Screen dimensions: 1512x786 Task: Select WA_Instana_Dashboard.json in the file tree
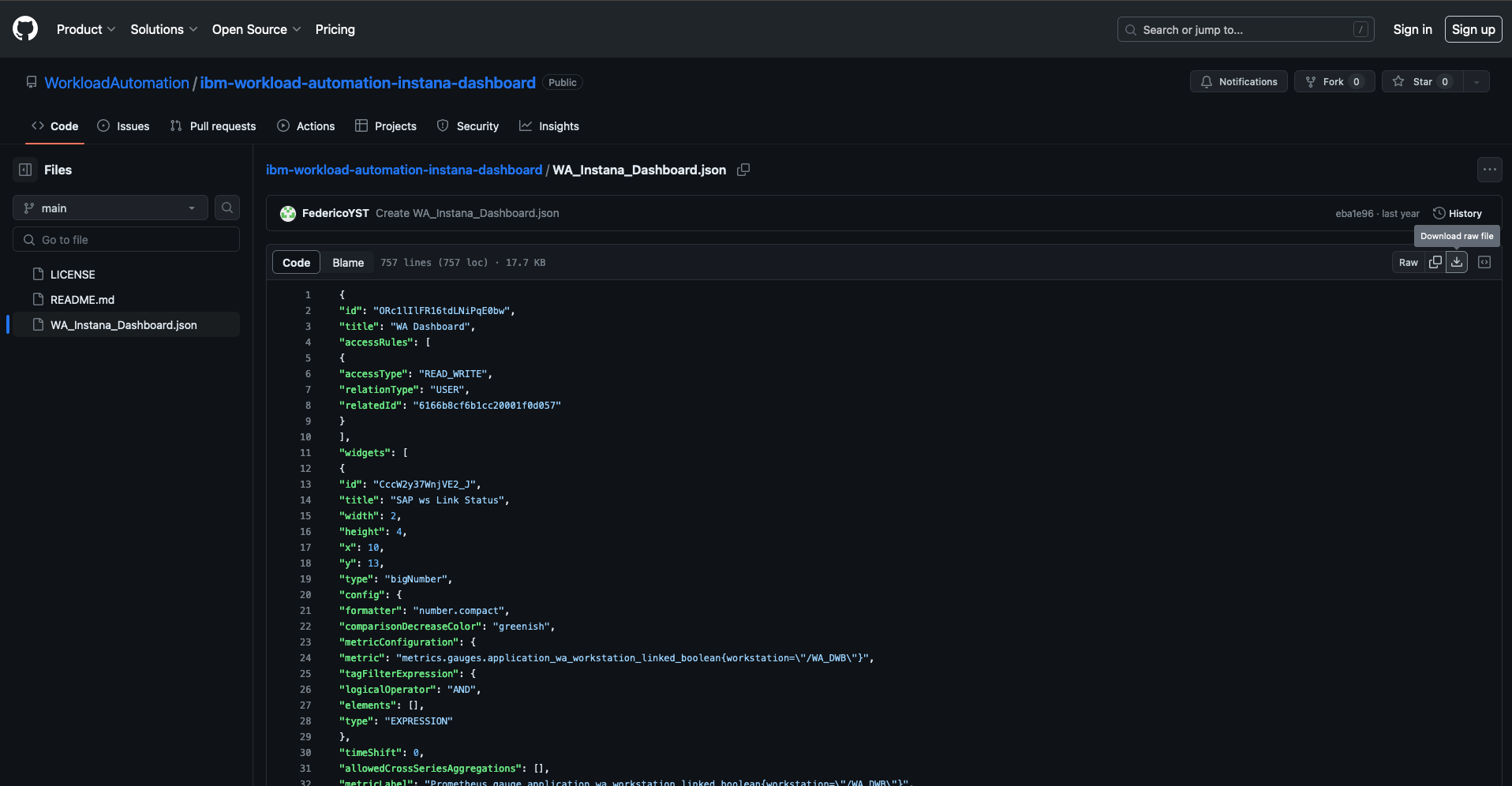tap(126, 324)
